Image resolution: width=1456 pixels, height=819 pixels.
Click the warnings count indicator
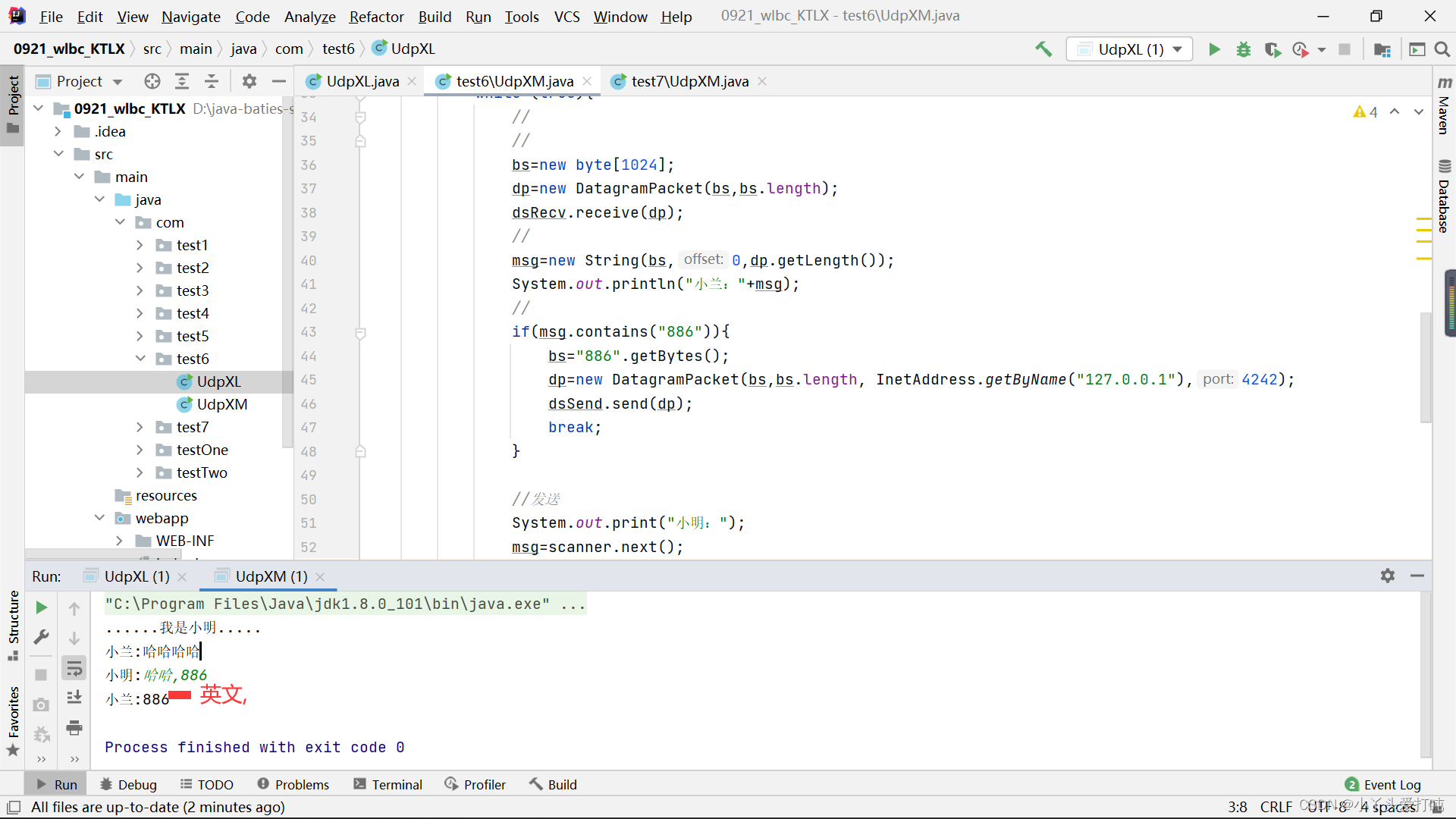point(1365,112)
